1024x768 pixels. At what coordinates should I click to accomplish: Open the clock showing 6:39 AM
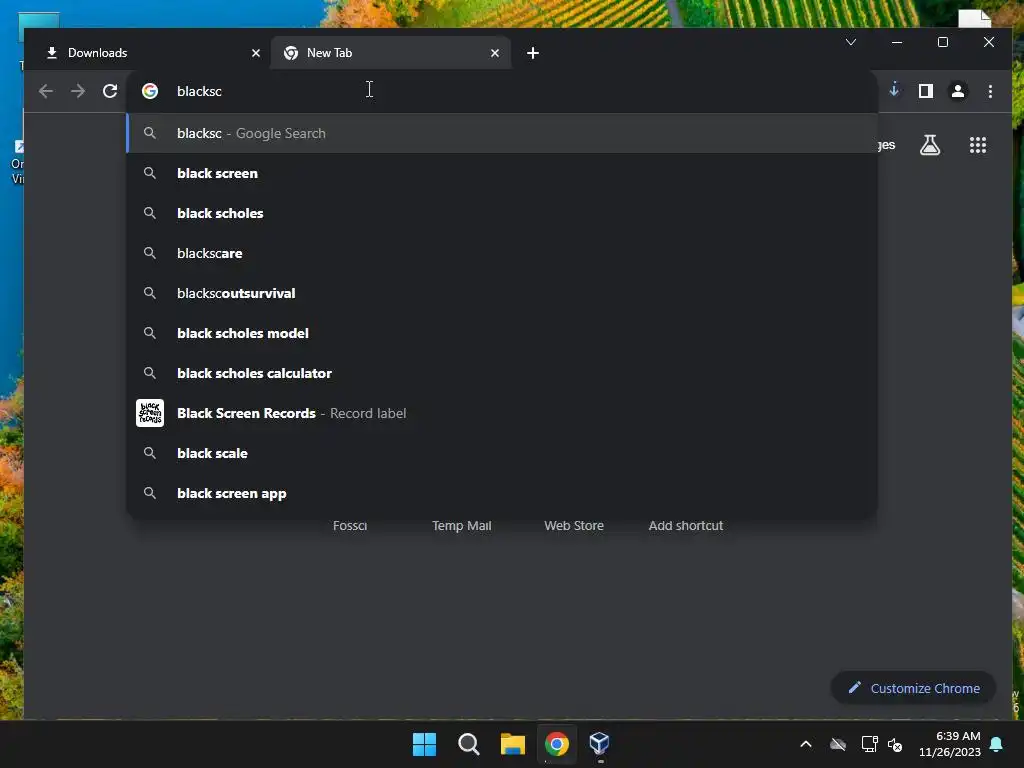[x=950, y=744]
